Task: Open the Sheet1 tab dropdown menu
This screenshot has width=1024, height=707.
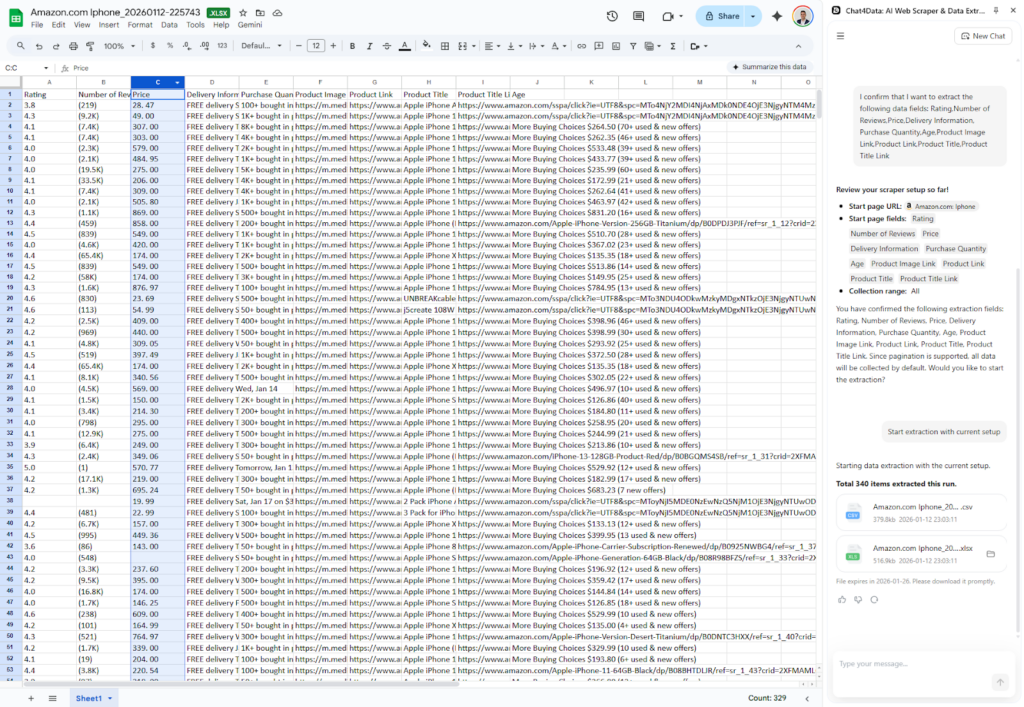Action: (107, 697)
